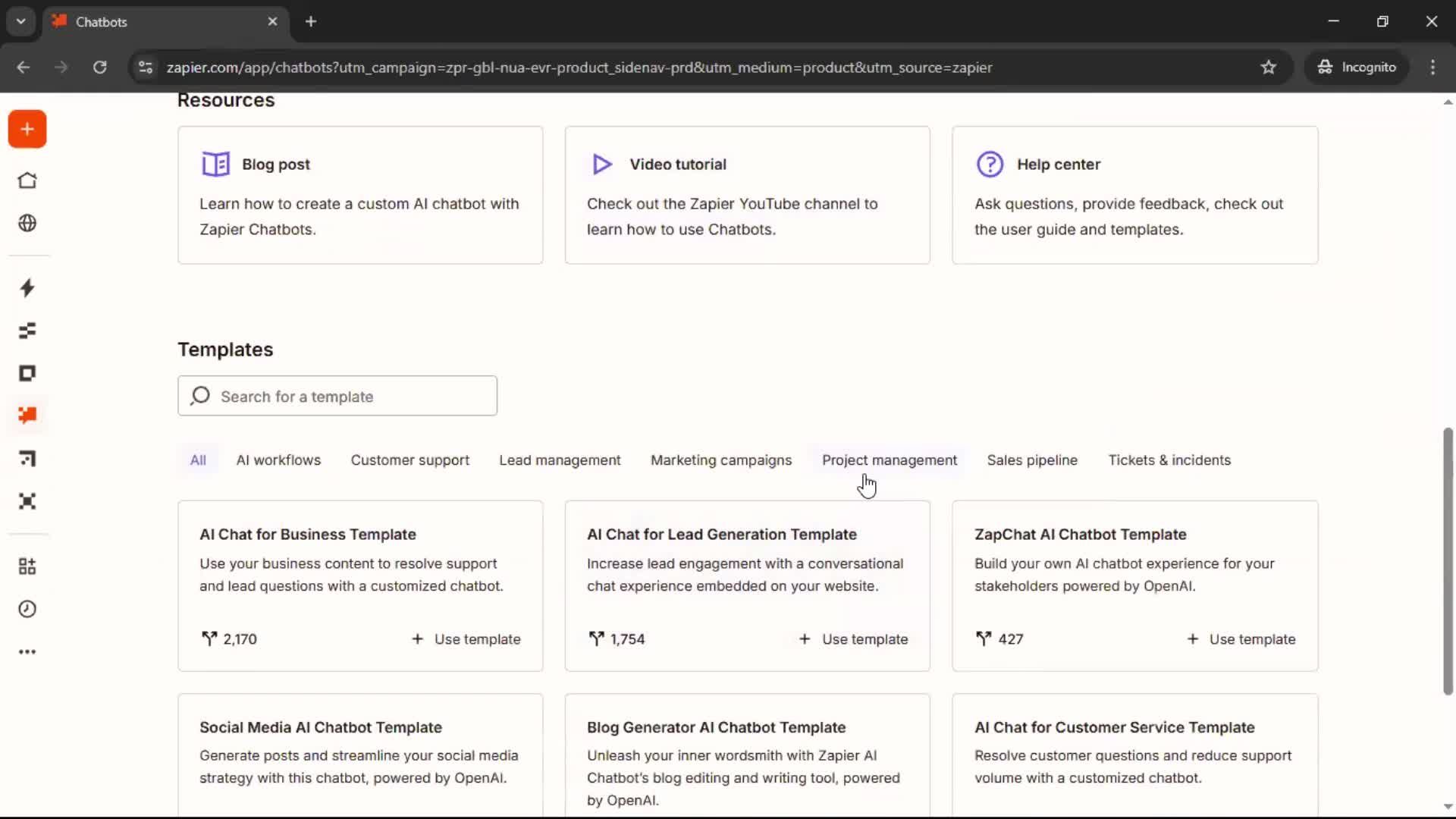
Task: Open Social Media AI Chatbot Template card
Action: [x=360, y=756]
